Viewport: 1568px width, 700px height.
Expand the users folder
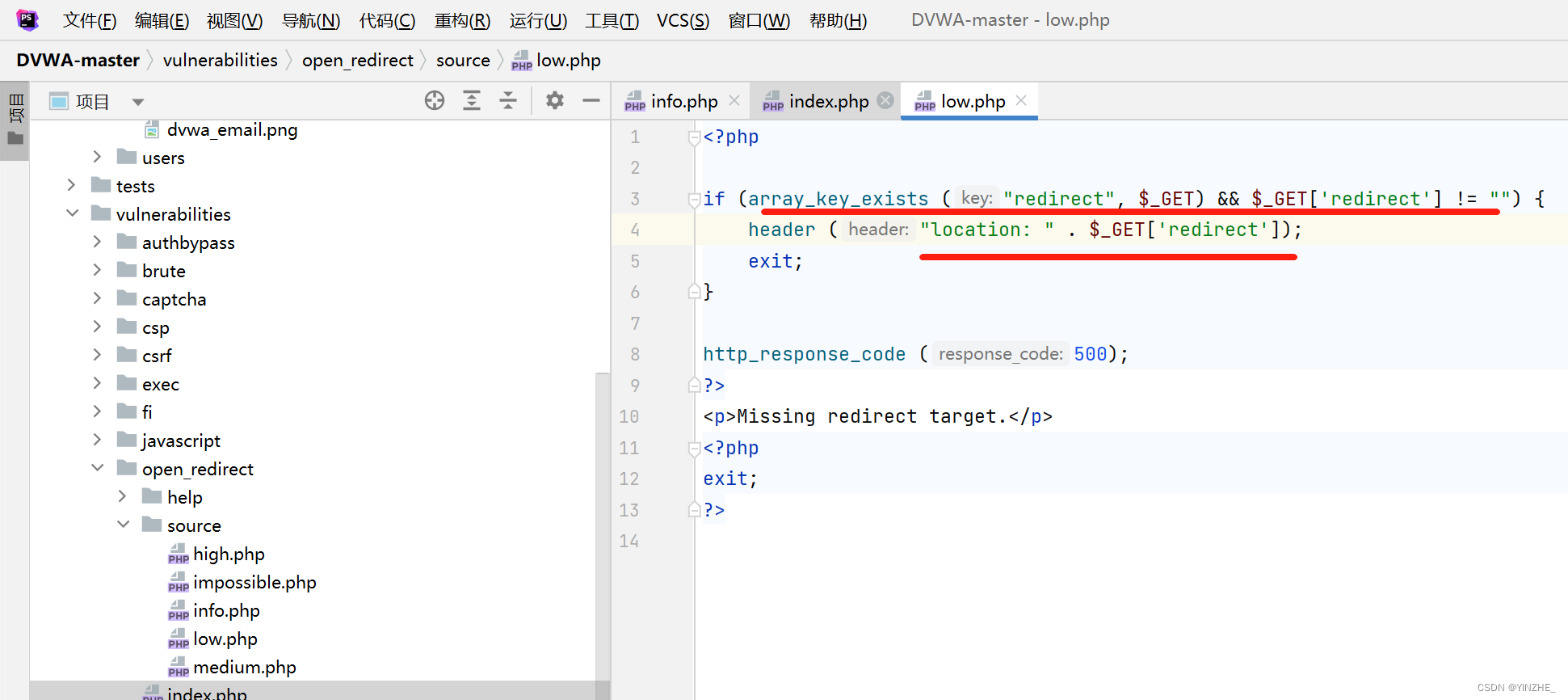pos(98,157)
